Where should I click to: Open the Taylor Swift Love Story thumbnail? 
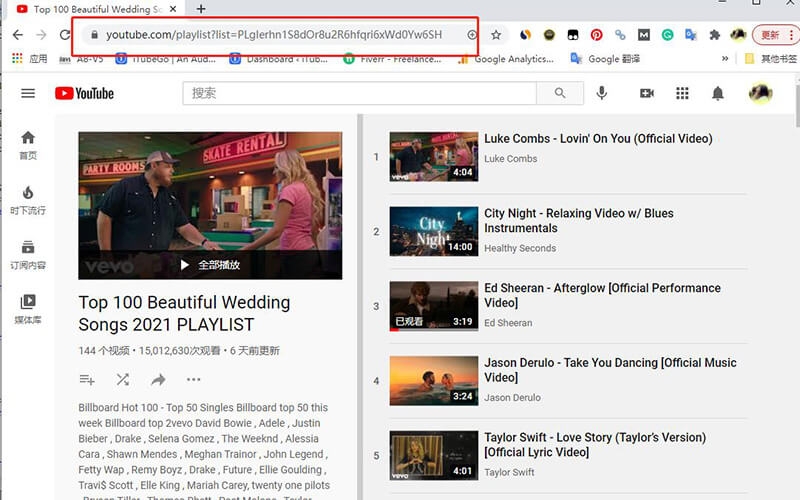434,455
